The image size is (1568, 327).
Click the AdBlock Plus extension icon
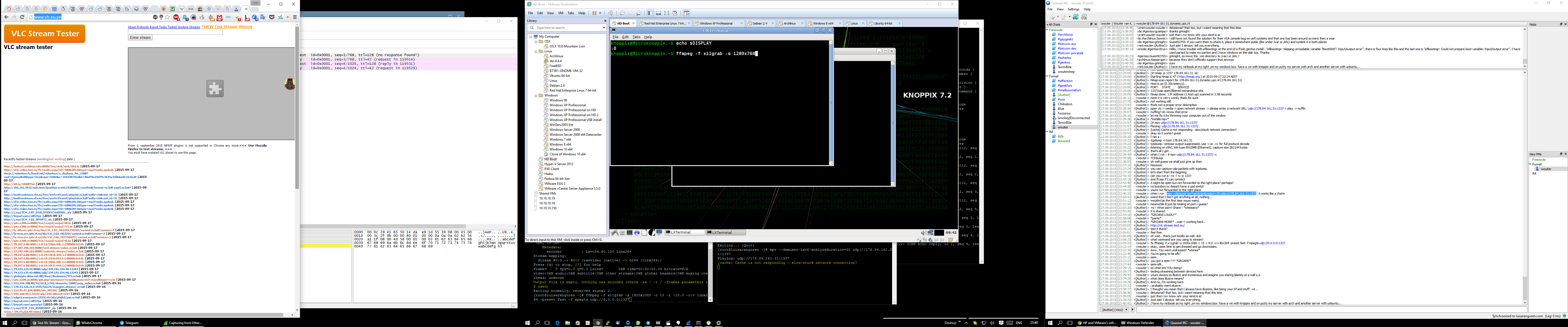coord(176,17)
